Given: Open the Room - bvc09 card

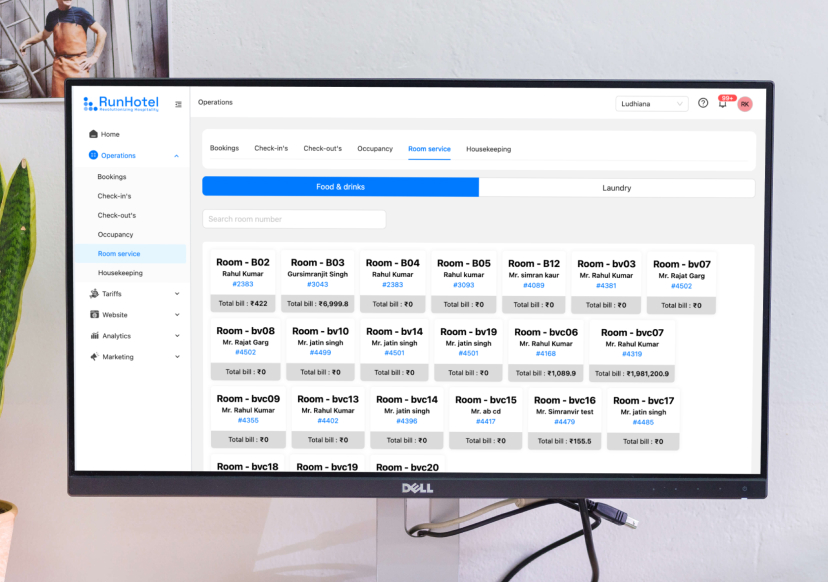Looking at the screenshot, I should (248, 418).
